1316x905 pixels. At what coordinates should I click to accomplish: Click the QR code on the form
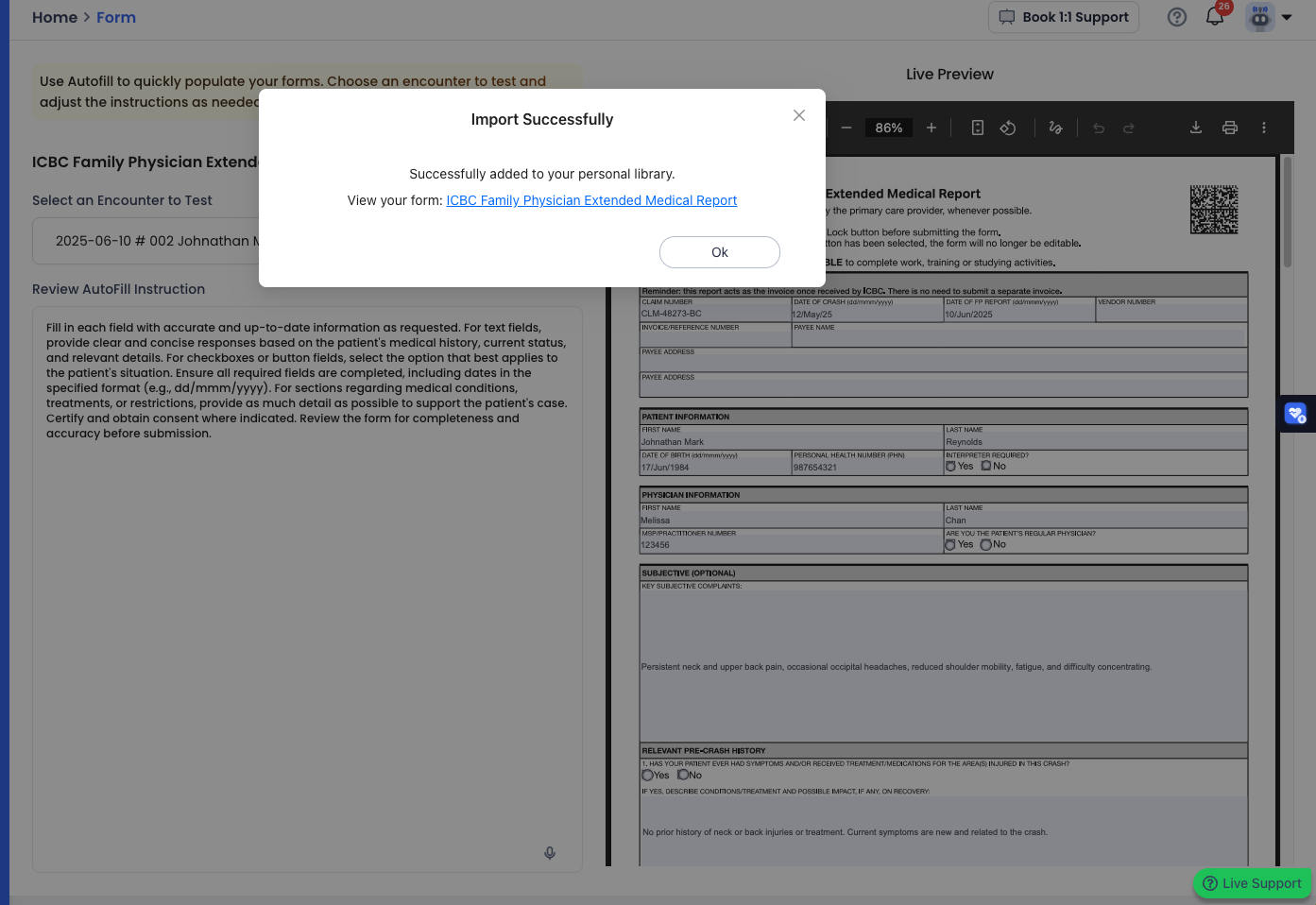coord(1214,210)
